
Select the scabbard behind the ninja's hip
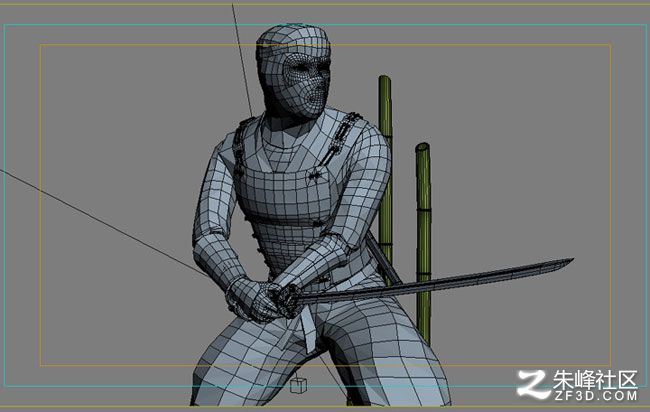pyautogui.click(x=384, y=258)
